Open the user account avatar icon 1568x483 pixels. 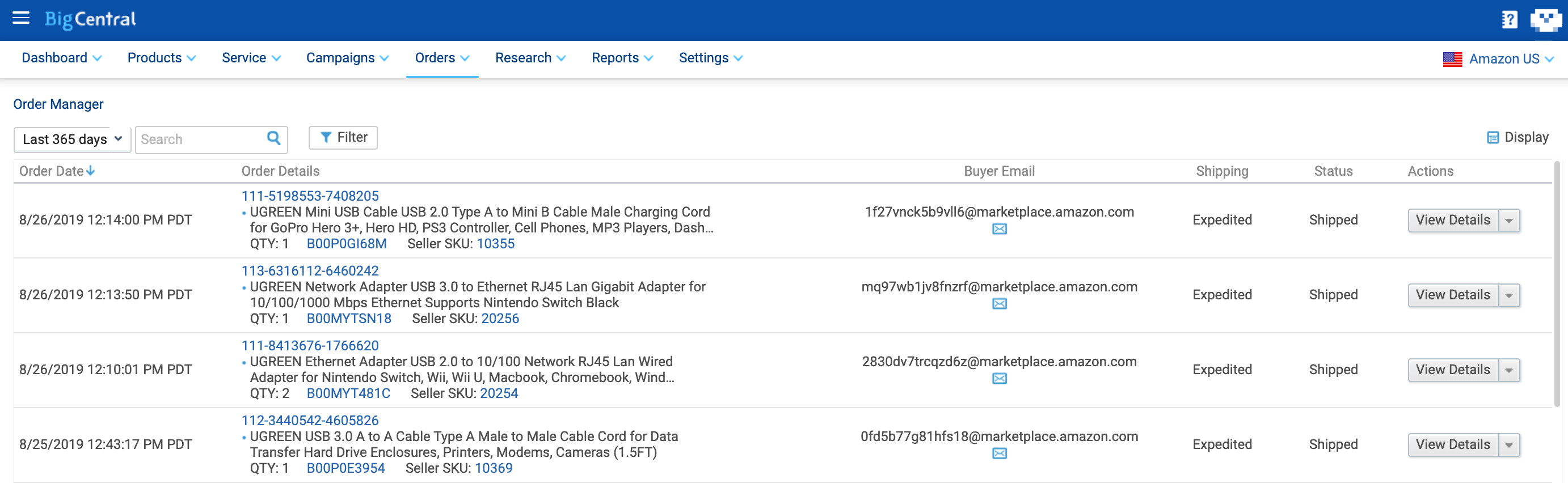click(x=1545, y=19)
